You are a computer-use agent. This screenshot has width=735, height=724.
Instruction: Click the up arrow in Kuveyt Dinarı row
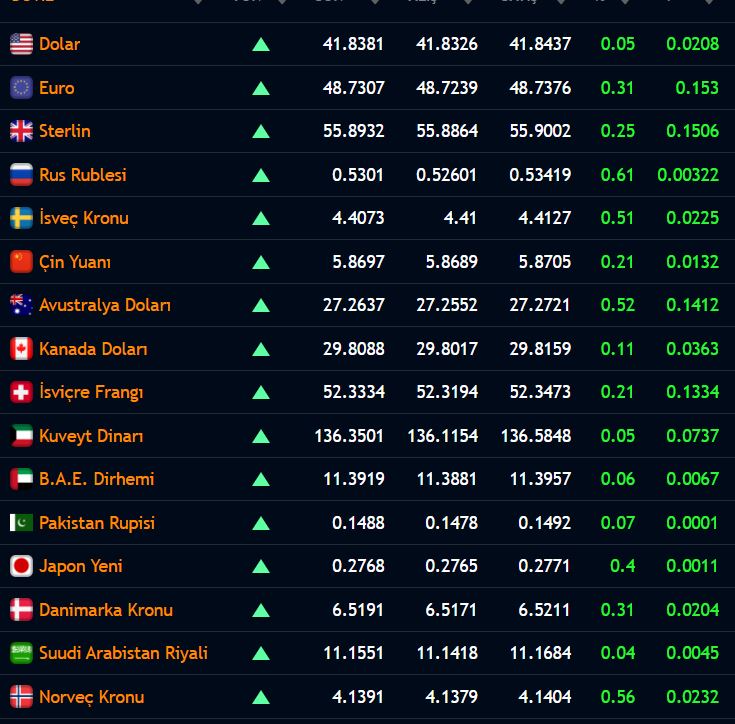coord(261,436)
